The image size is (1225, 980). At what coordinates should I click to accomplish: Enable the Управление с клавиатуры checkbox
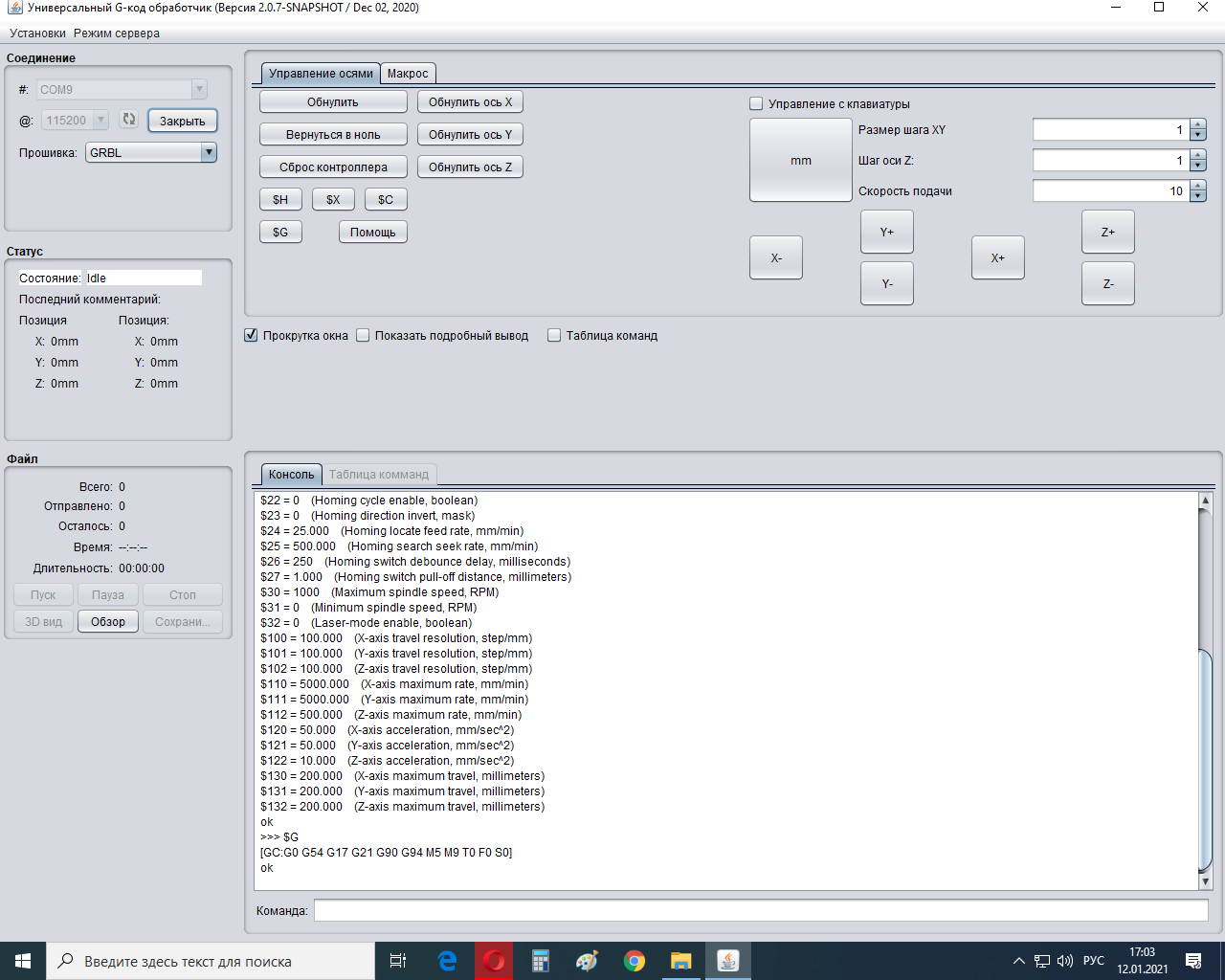coord(756,103)
